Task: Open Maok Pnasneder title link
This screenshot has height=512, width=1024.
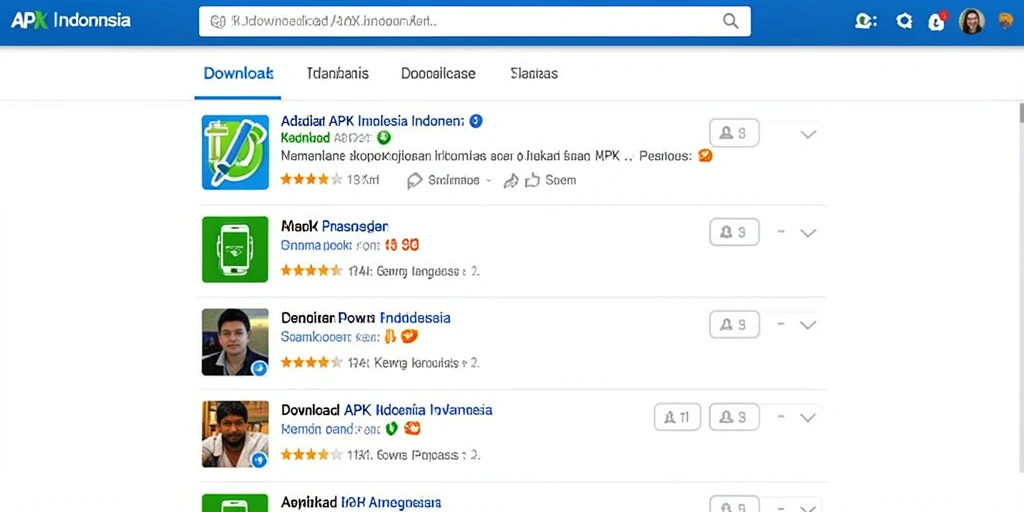Action: click(x=335, y=227)
